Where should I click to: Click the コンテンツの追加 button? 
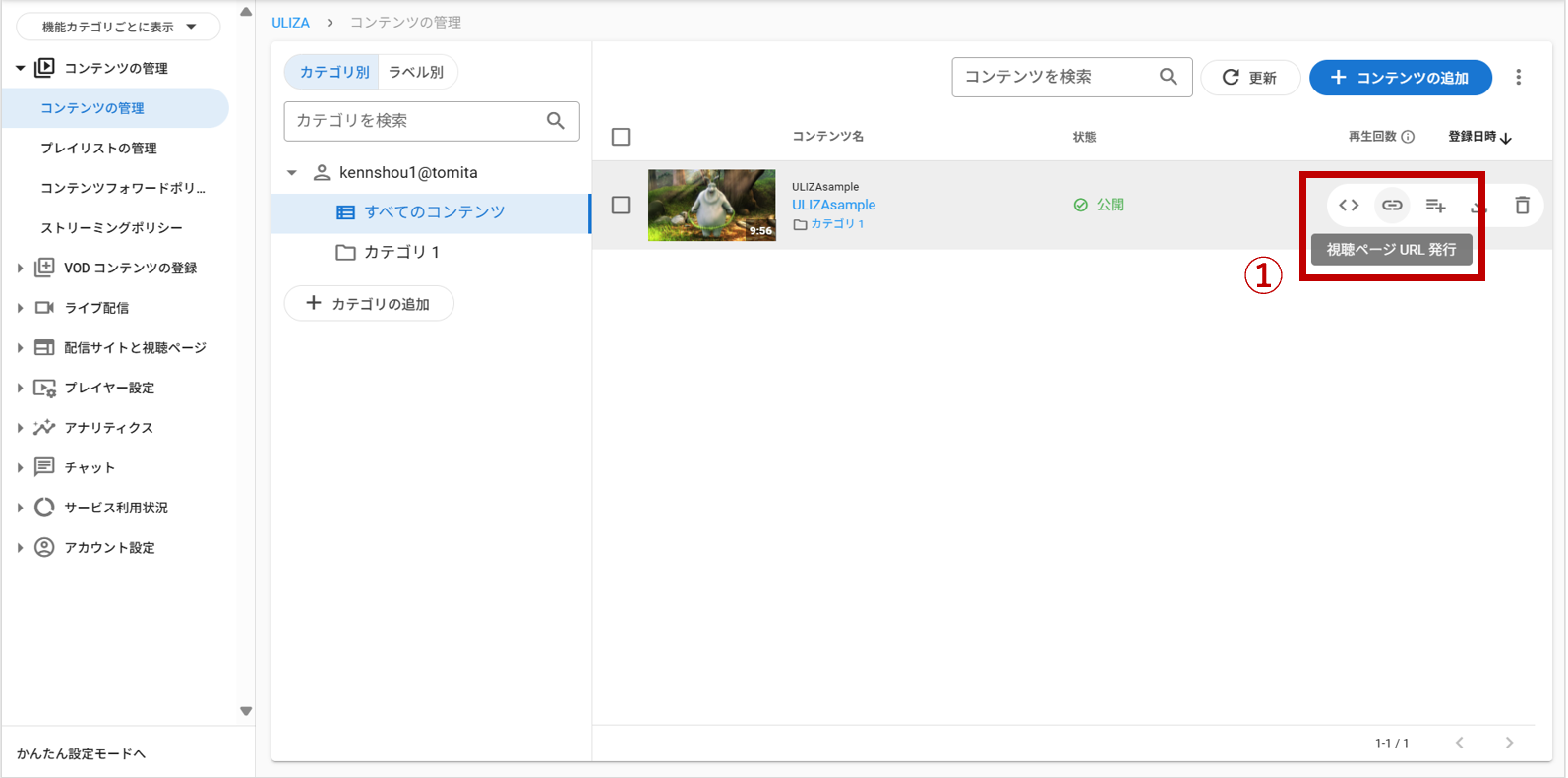point(1400,78)
